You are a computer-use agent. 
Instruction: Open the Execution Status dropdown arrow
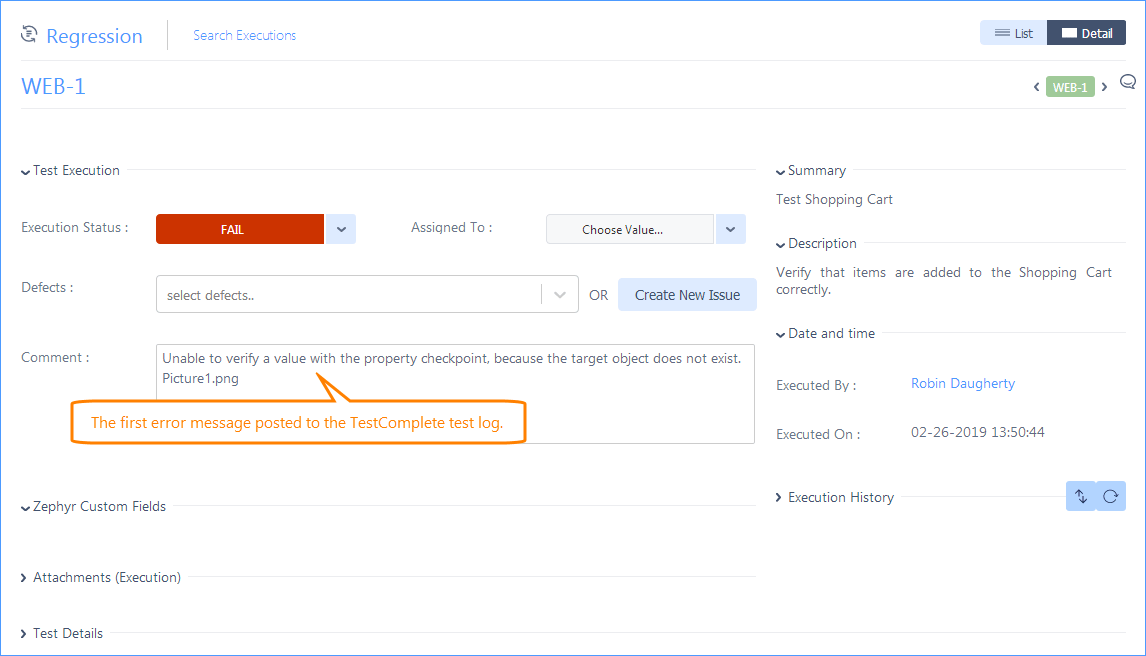[x=340, y=229]
